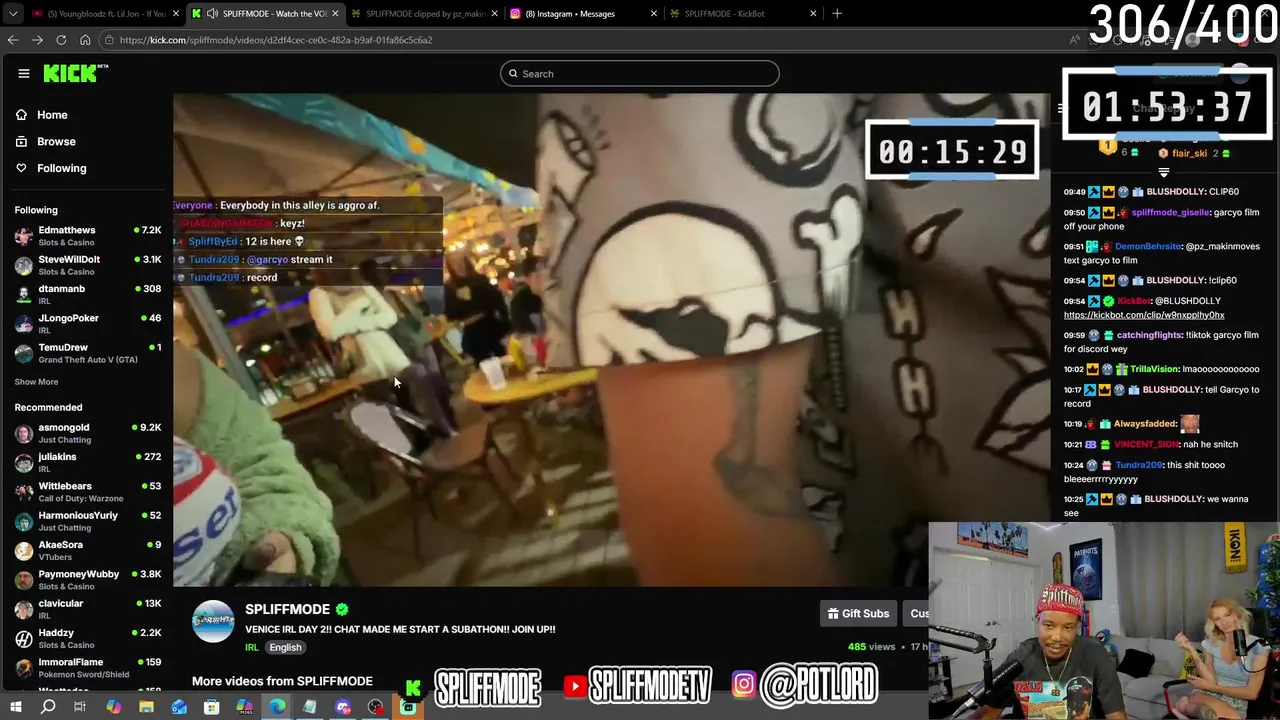Click DemonBehrsito username in chat
1280x720 pixels.
pyautogui.click(x=1147, y=246)
